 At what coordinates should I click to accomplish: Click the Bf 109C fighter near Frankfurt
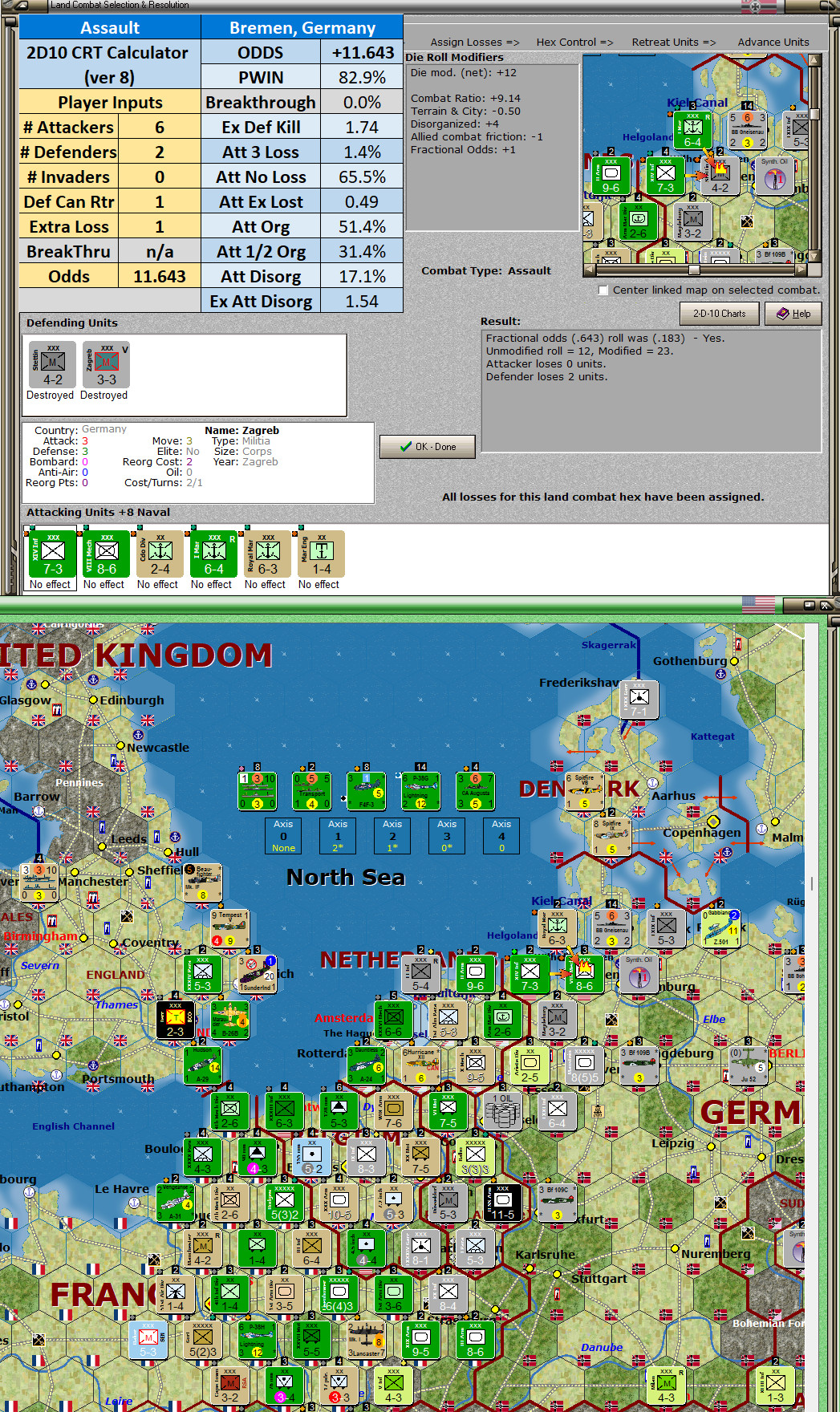tap(558, 1203)
